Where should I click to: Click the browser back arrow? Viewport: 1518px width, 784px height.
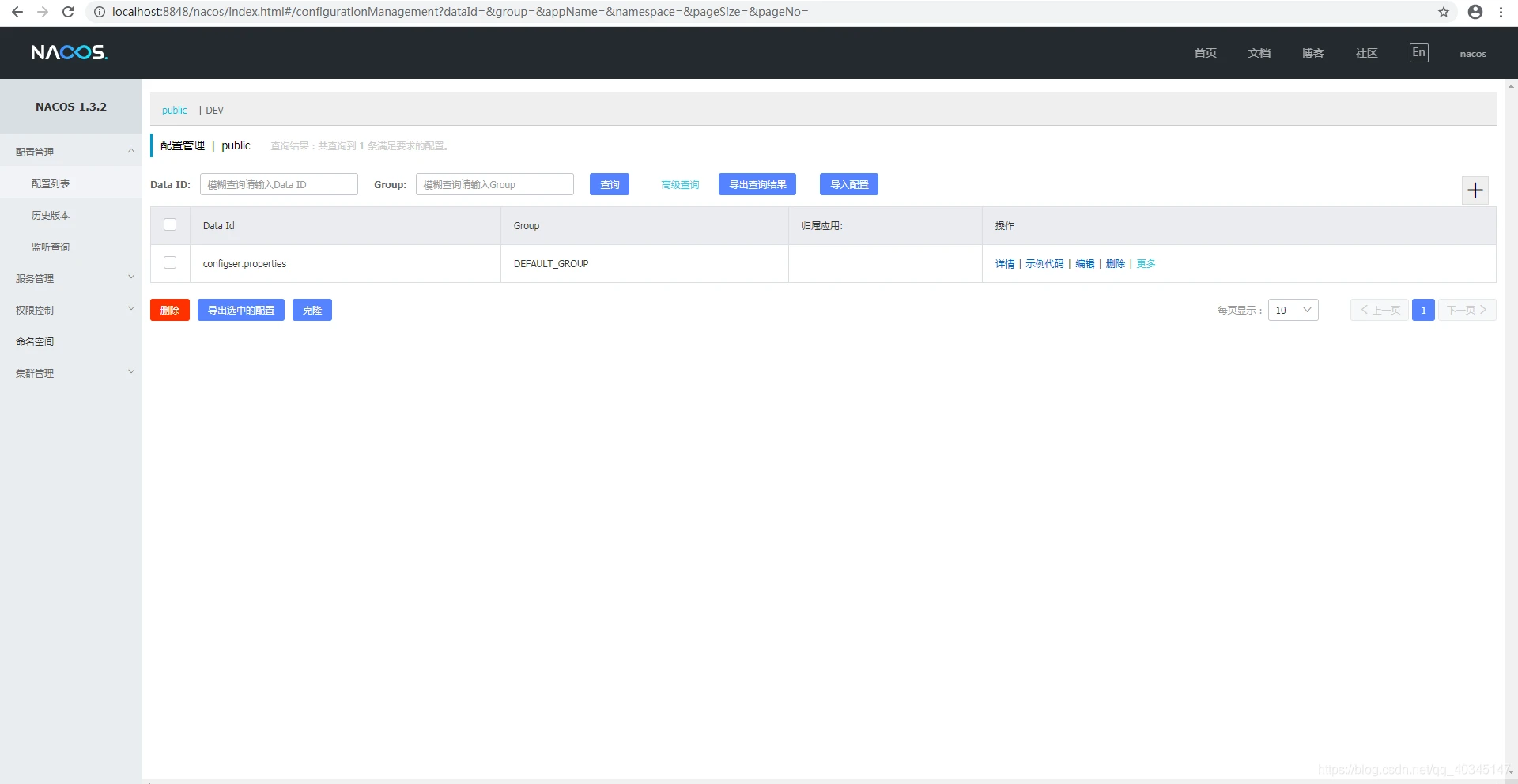17,12
